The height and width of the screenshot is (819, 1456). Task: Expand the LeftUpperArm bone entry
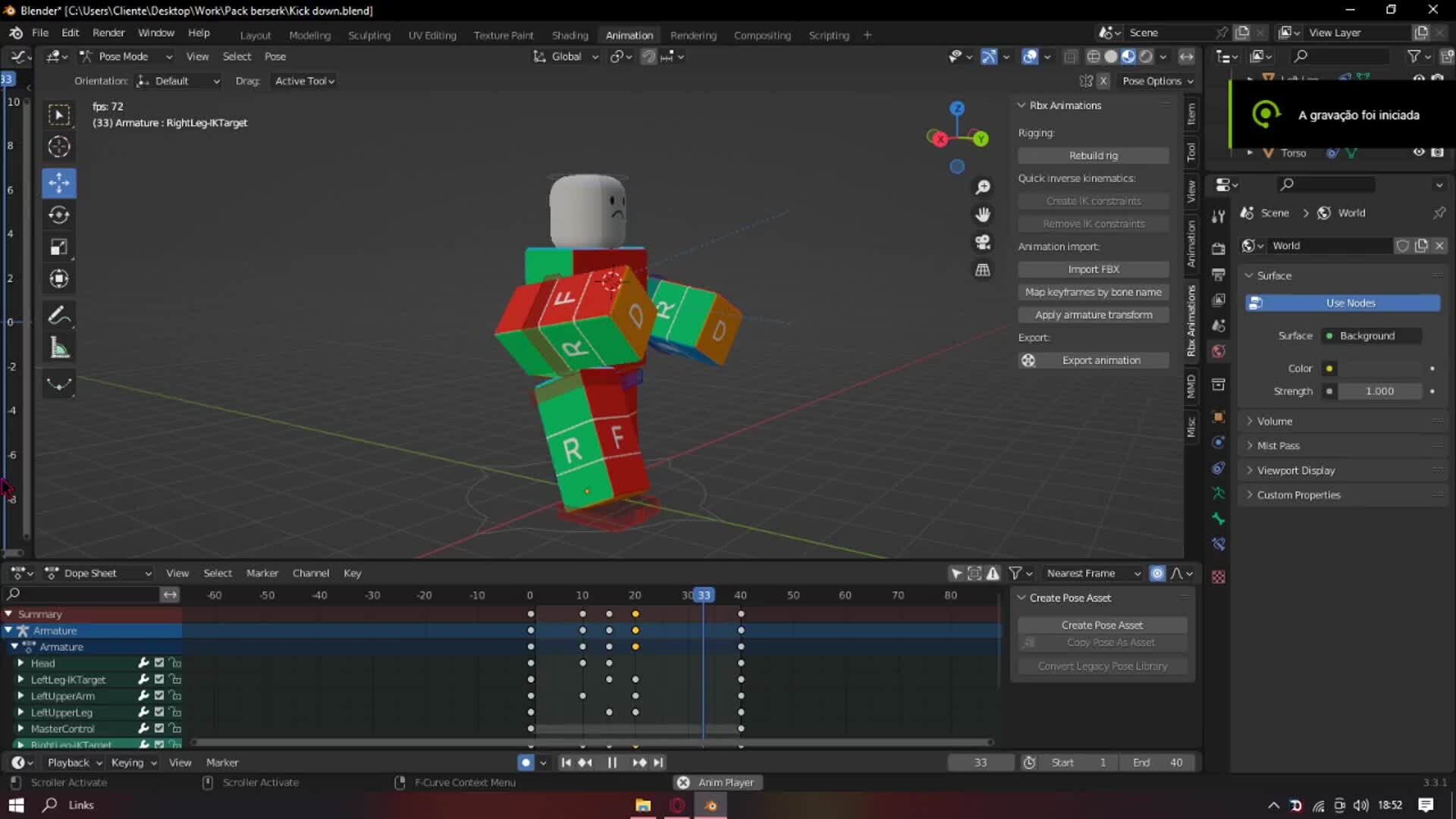[21, 695]
